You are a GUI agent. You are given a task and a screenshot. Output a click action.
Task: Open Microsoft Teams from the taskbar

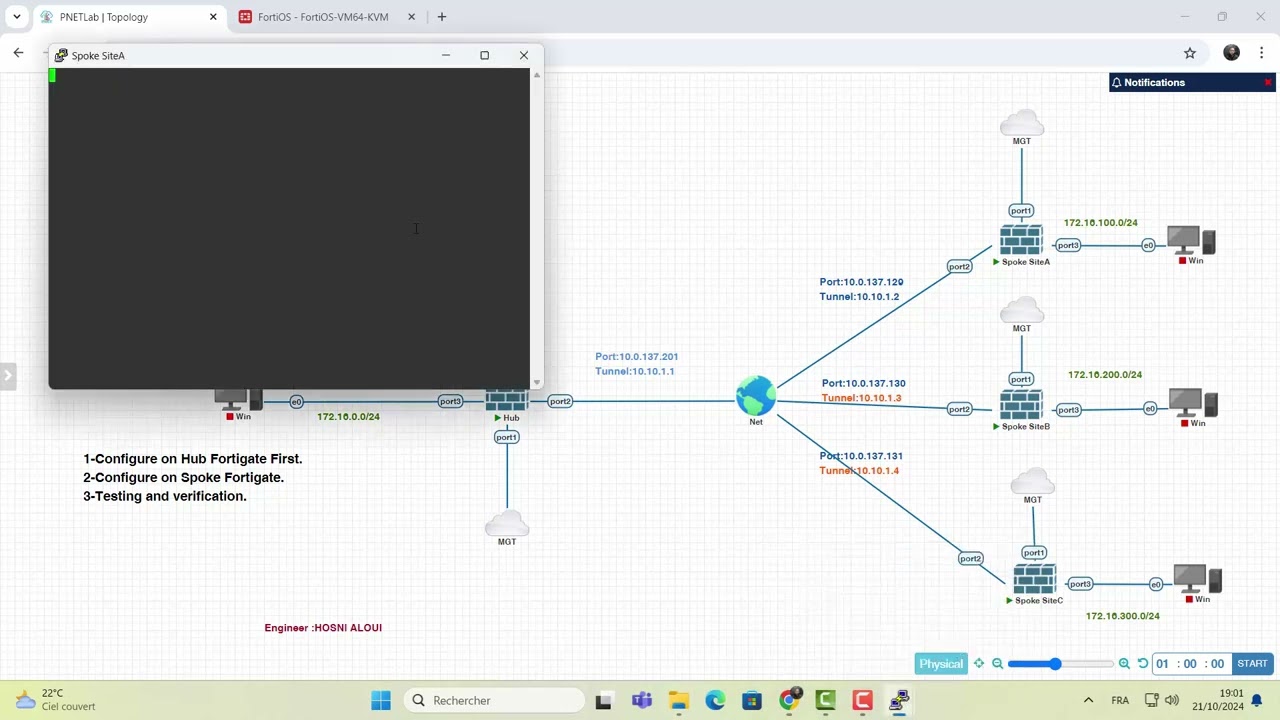point(641,700)
